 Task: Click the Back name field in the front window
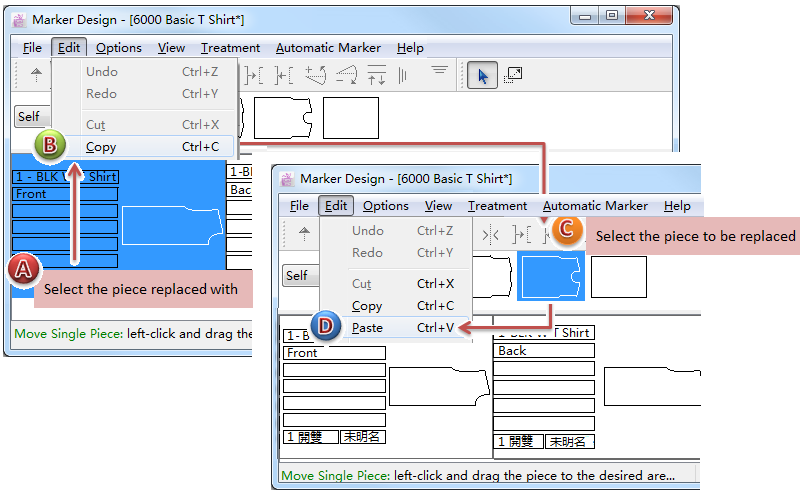pos(544,351)
